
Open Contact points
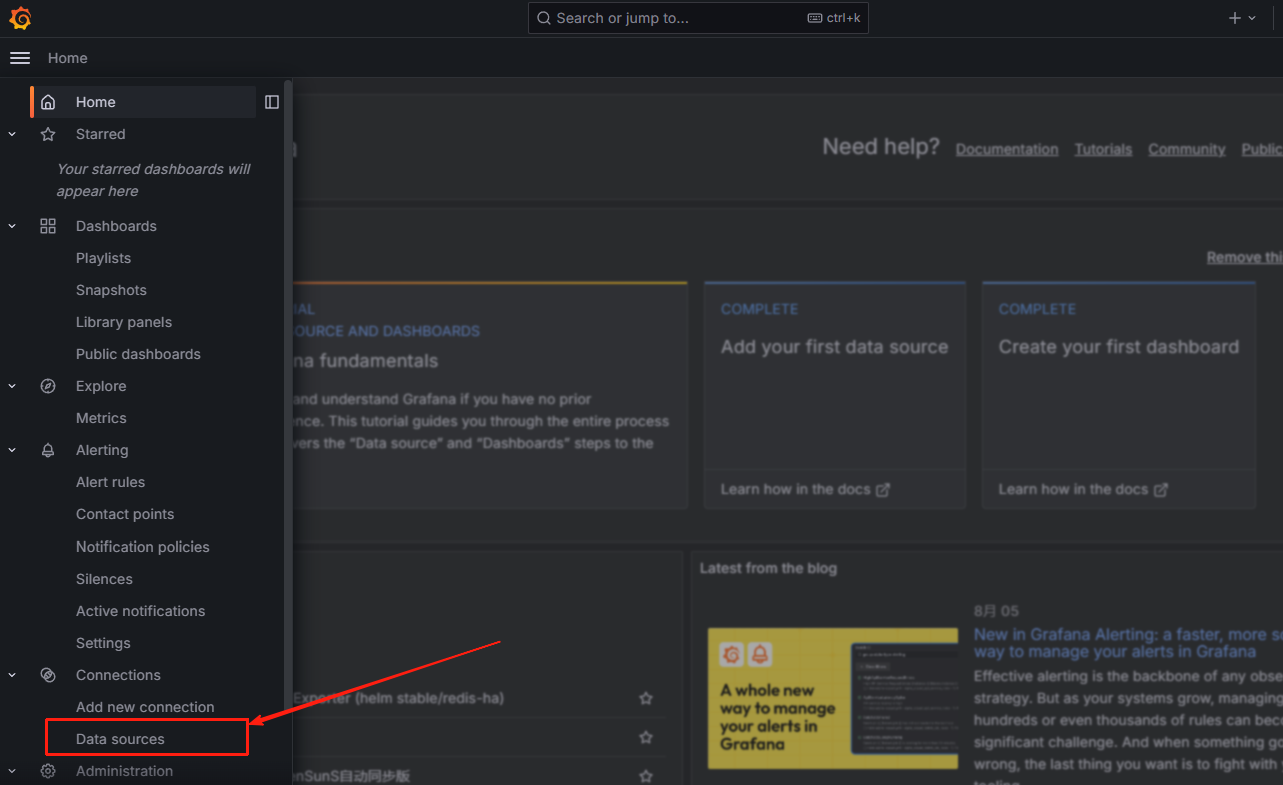(x=125, y=514)
